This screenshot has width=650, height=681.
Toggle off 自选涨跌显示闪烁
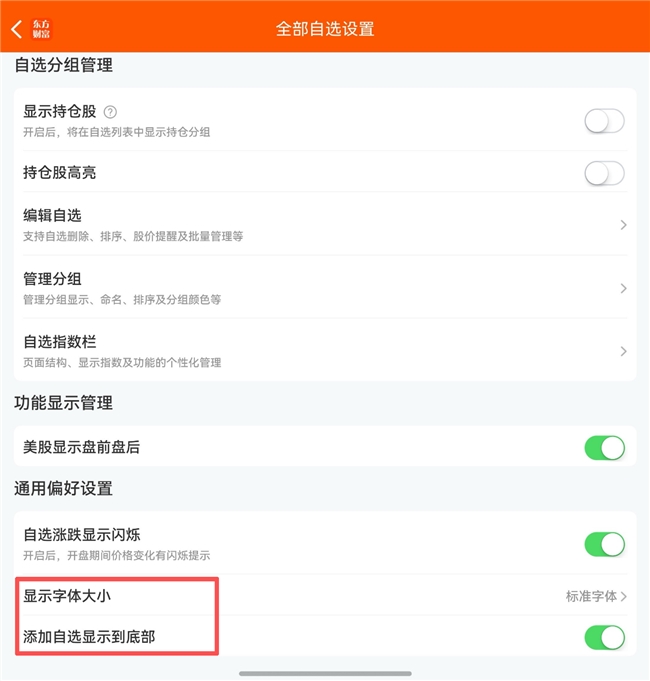[x=604, y=544]
